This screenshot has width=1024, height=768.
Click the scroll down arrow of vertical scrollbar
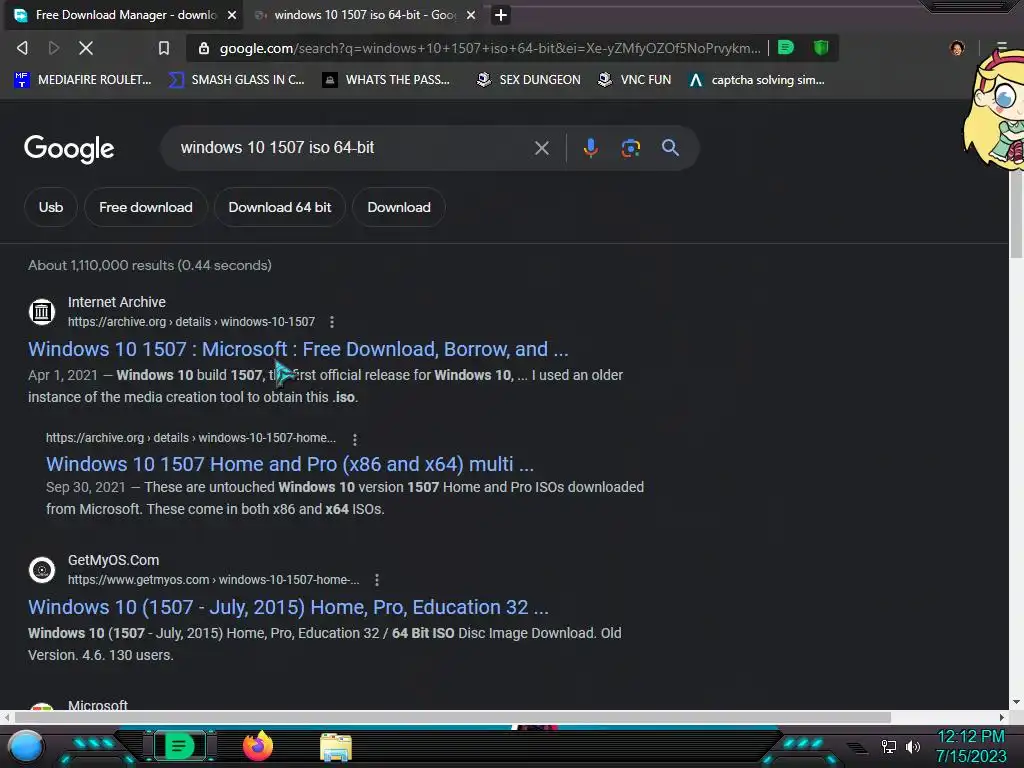[x=1016, y=703]
